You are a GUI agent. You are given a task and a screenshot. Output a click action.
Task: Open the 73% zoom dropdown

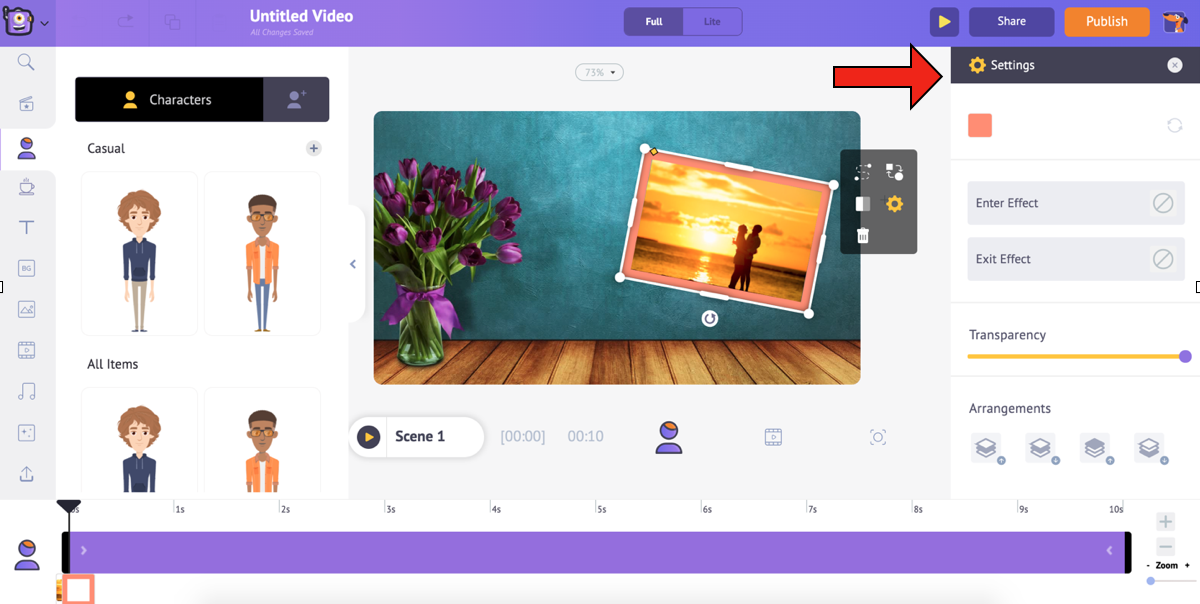coord(599,73)
